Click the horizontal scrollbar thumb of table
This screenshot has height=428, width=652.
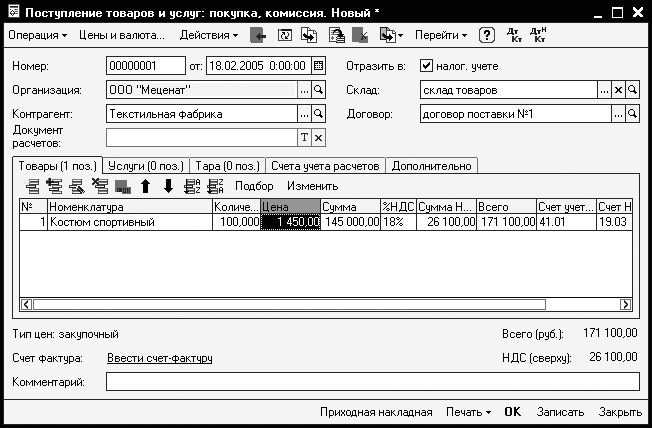pos(289,304)
